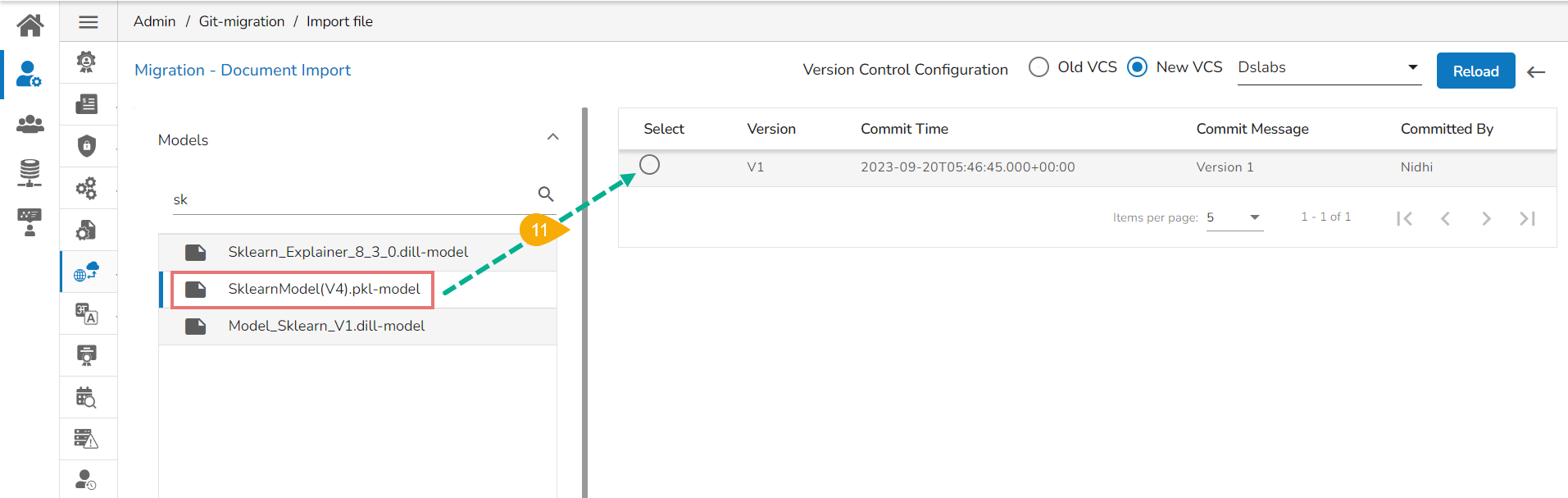
Task: Open the user groups icon
Action: pos(30,124)
